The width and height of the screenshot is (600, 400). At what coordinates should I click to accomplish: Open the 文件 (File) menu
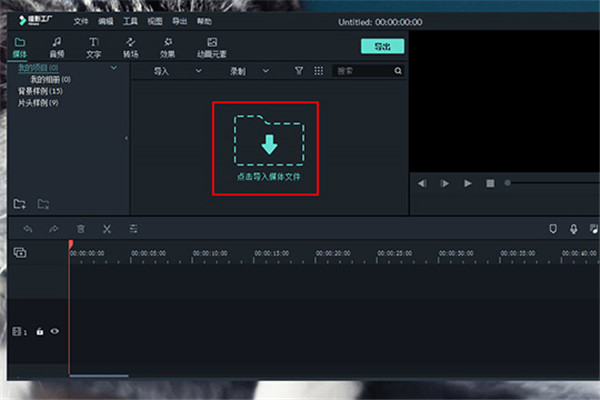coord(81,20)
